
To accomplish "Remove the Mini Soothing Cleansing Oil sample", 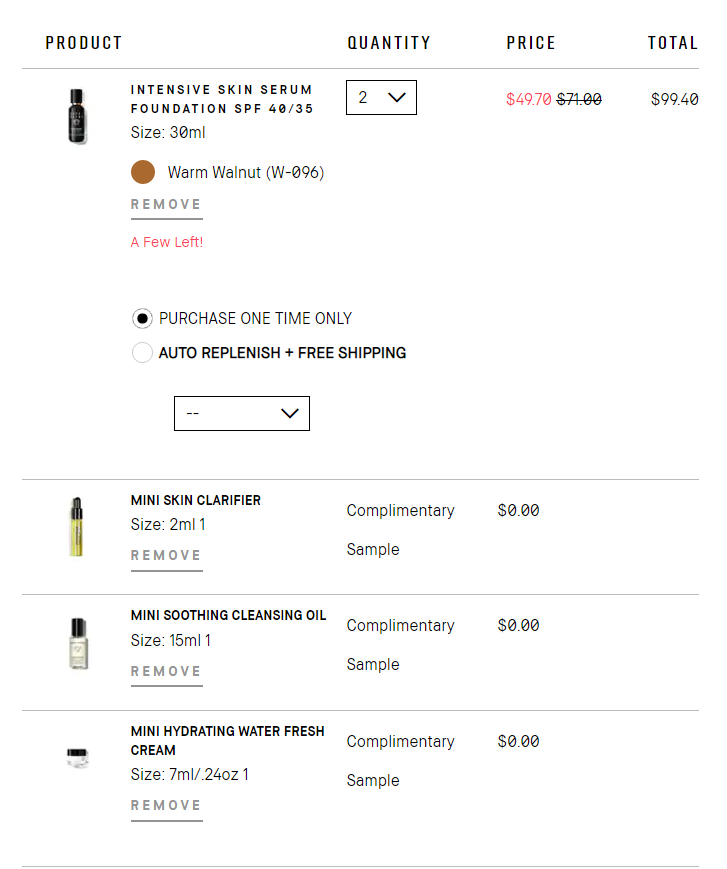I will [x=166, y=672].
